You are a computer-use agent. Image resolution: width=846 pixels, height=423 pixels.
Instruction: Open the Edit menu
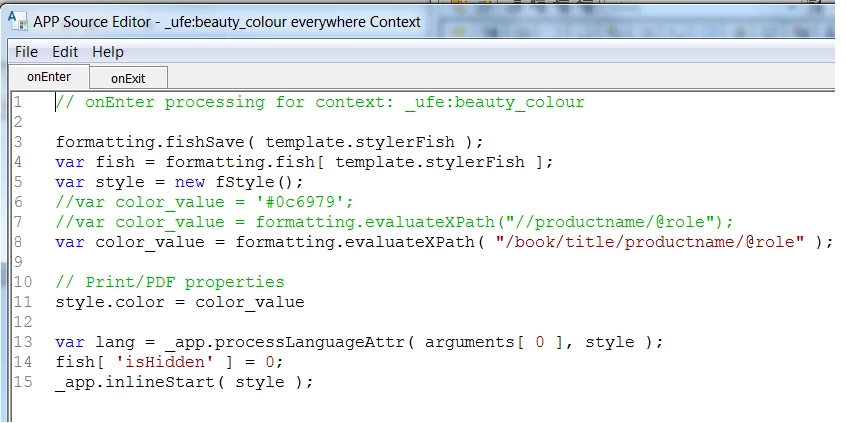(x=65, y=52)
